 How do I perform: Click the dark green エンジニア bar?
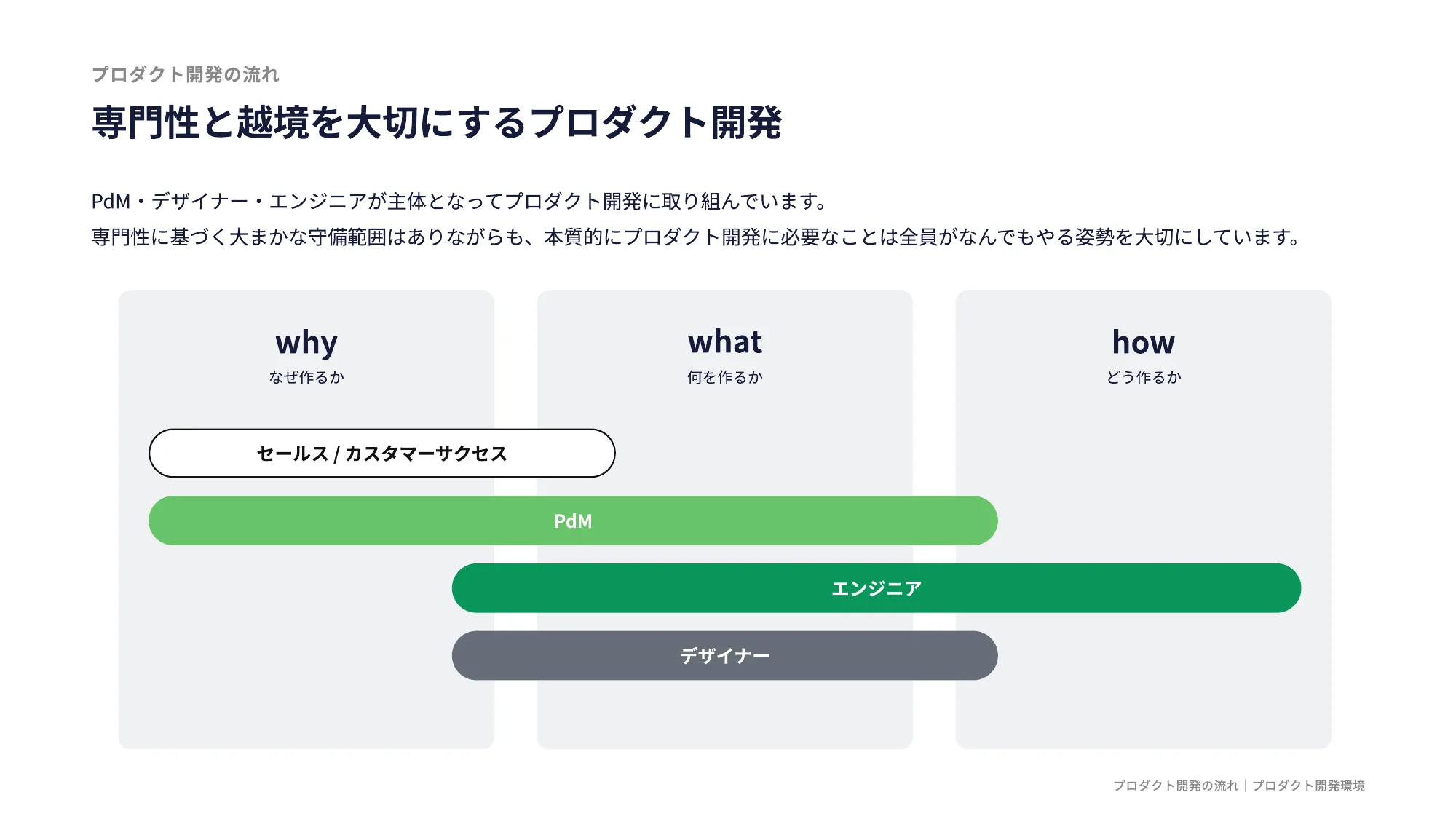877,588
